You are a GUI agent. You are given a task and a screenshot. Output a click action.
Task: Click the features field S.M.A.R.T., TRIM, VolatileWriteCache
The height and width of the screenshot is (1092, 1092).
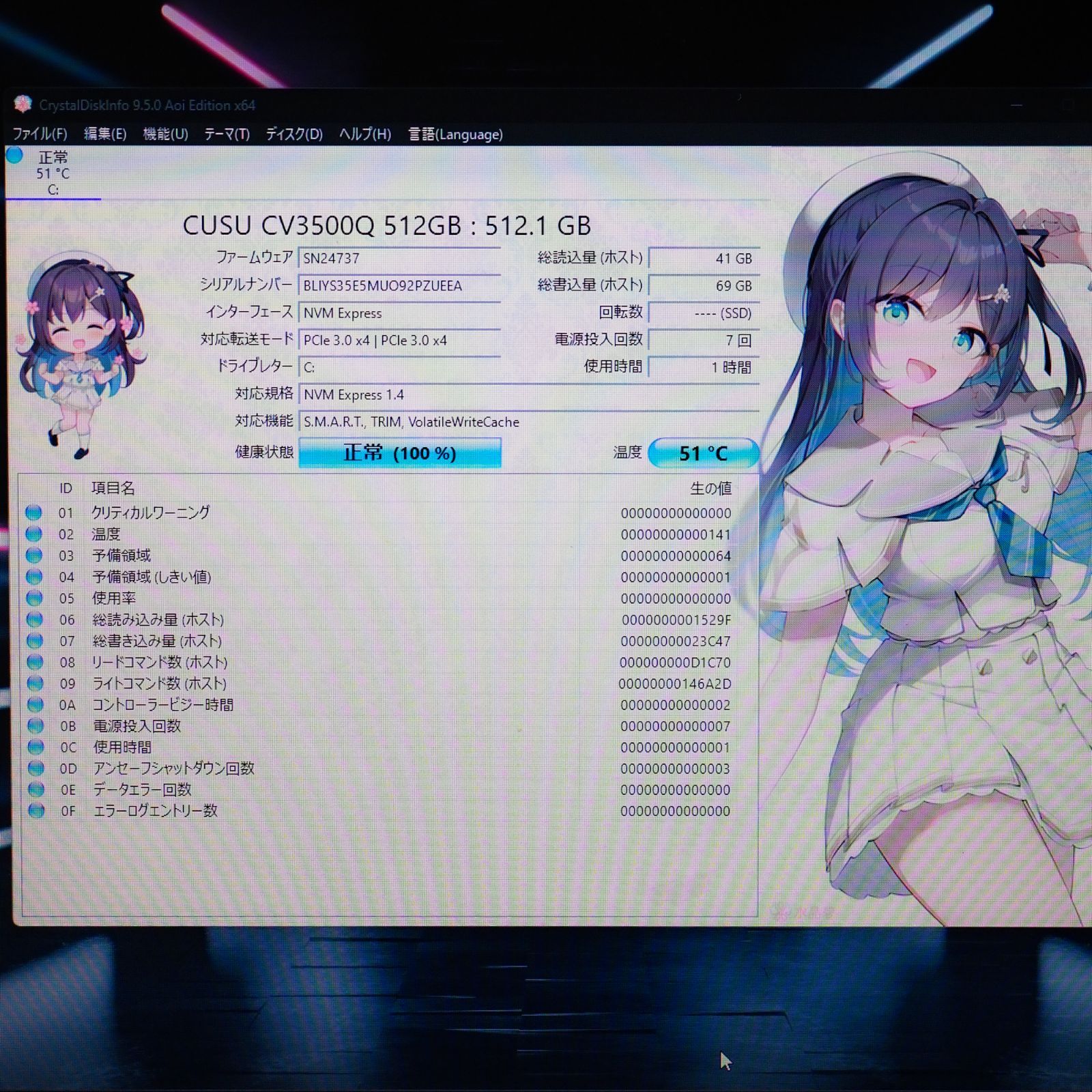pyautogui.click(x=529, y=422)
